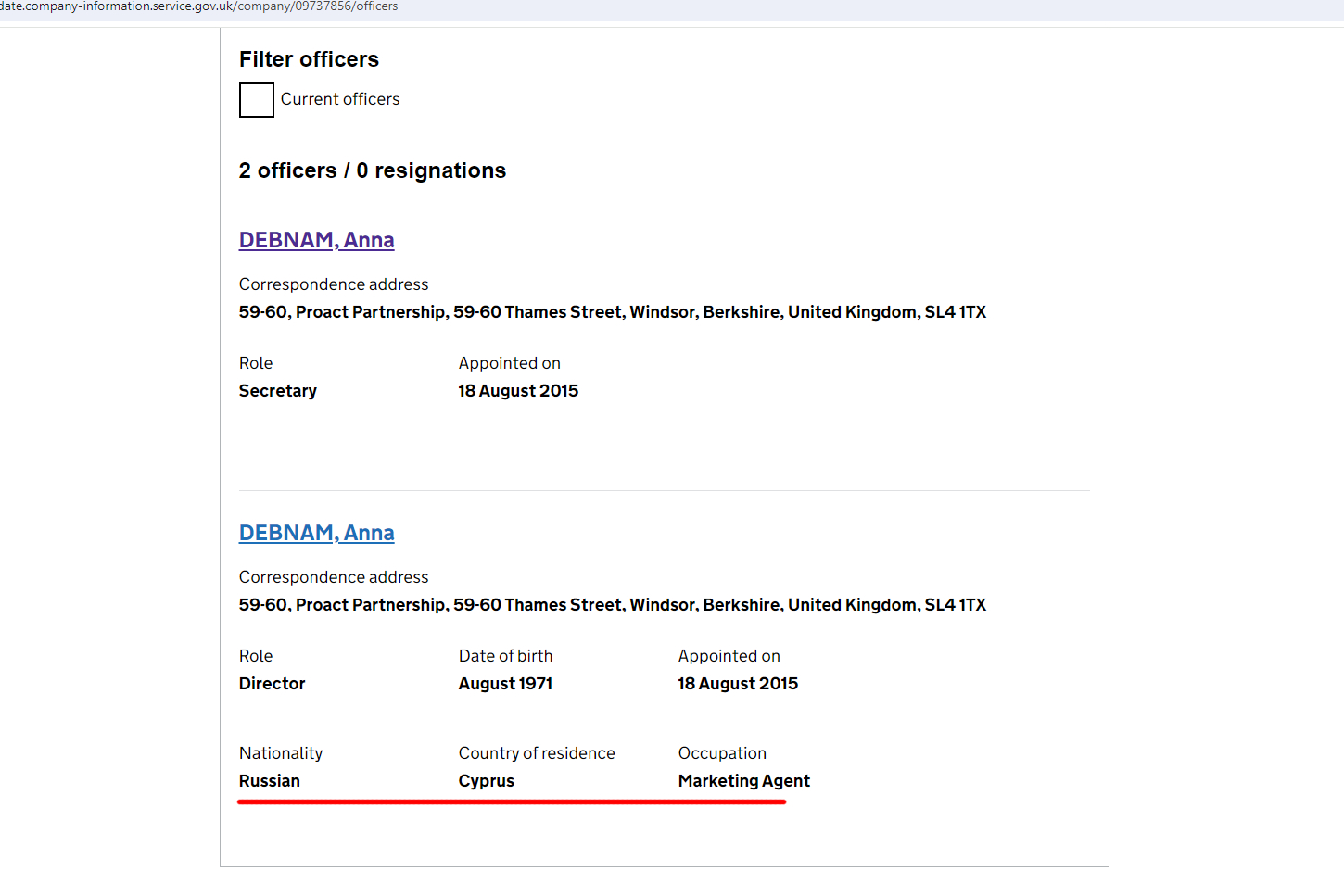
Task: Click the secretary's appointment date, 18 August 2015
Action: (x=518, y=391)
